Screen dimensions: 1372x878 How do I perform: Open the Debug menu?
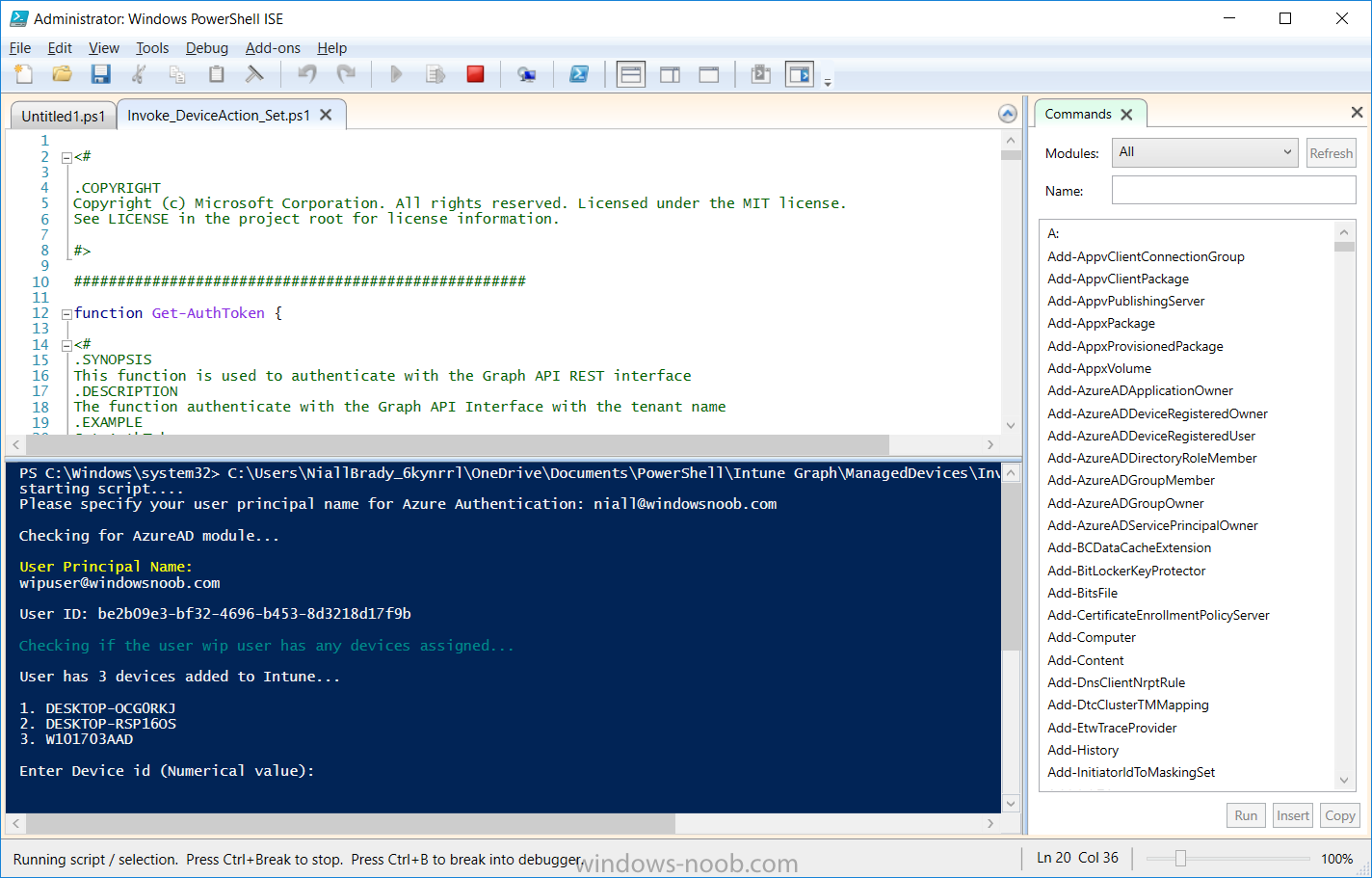207,48
